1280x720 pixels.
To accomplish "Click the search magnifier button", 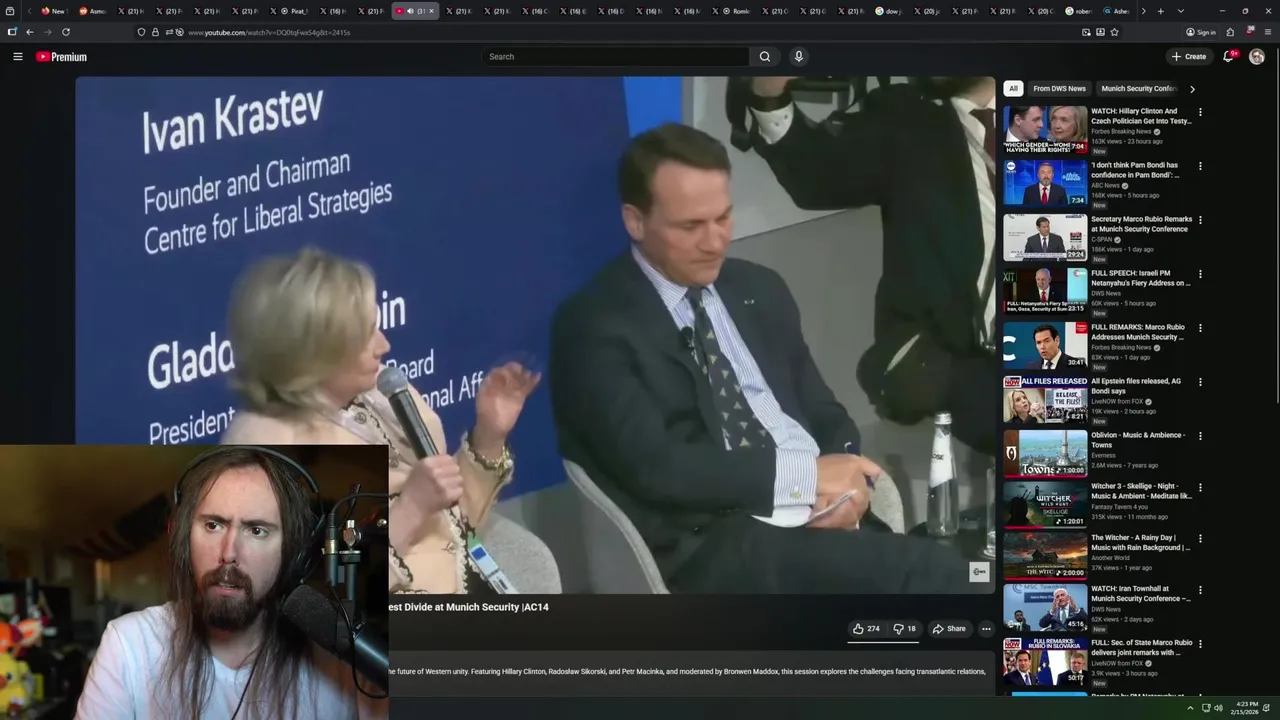I will (x=765, y=57).
